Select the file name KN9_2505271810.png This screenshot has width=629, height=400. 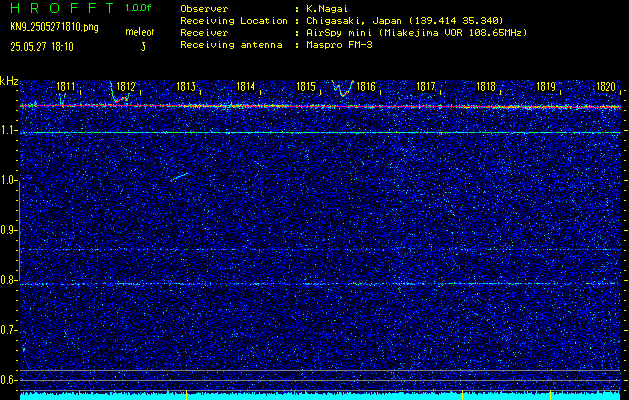54,27
